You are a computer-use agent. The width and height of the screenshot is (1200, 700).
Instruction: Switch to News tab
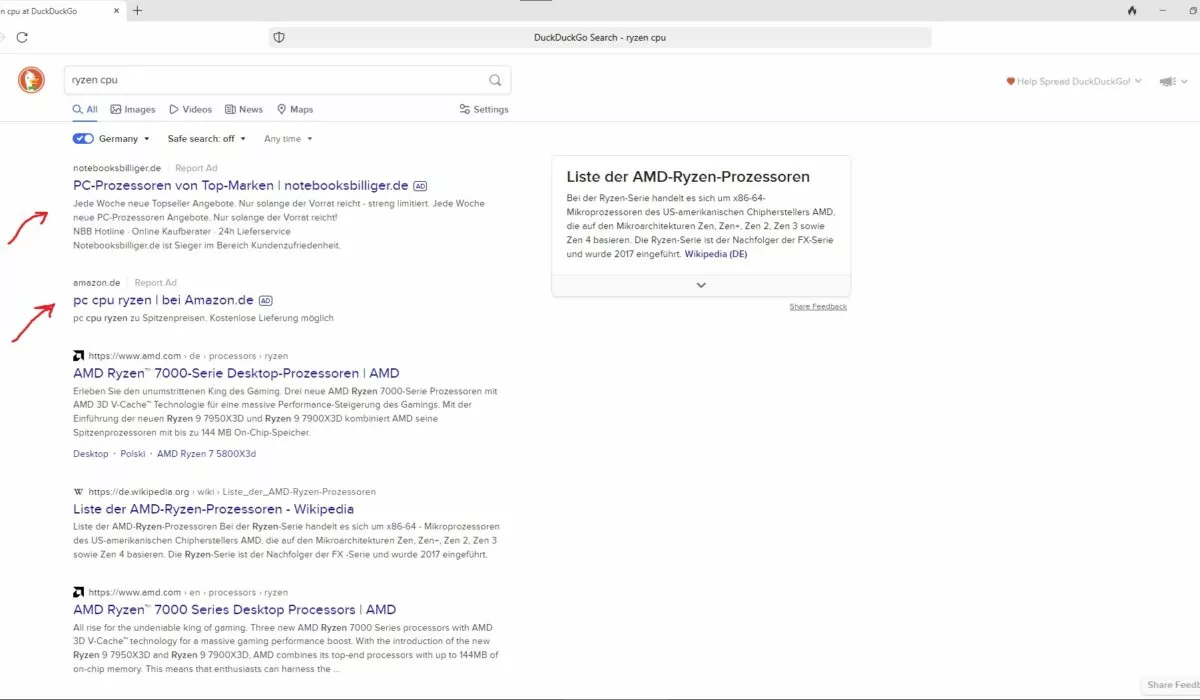[244, 109]
